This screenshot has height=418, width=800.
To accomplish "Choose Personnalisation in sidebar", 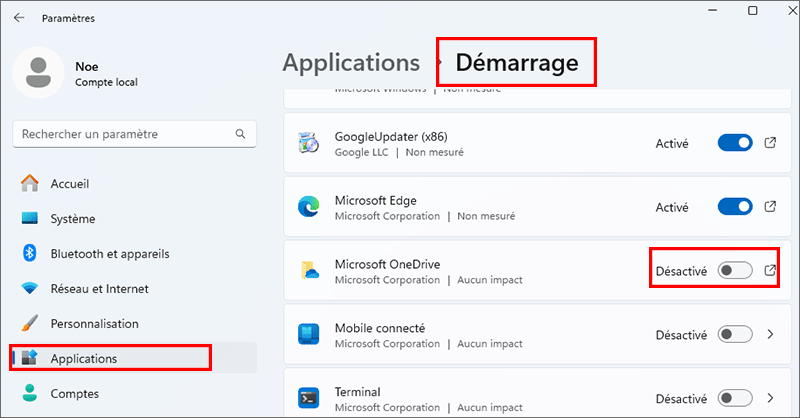I will click(x=134, y=324).
